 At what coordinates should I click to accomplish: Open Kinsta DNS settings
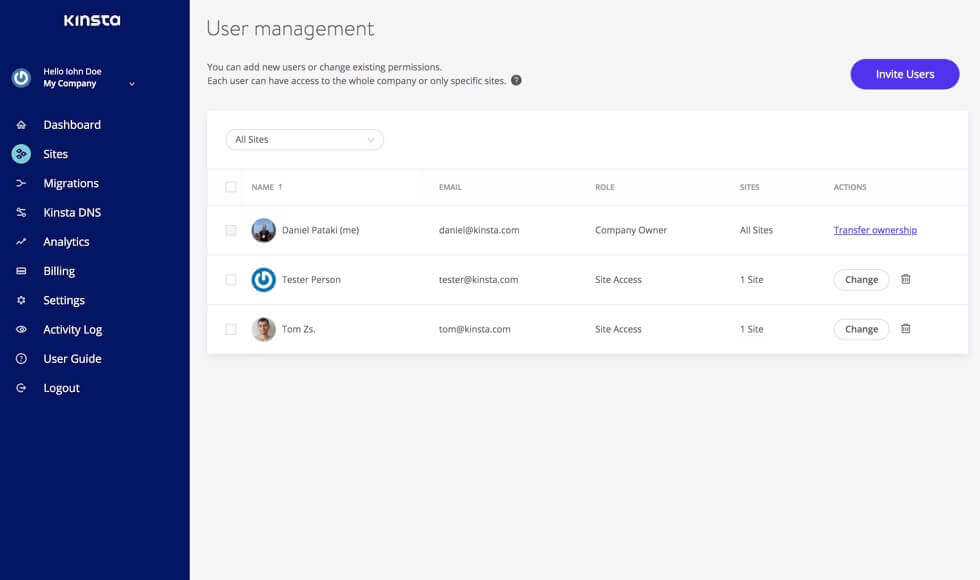(72, 211)
